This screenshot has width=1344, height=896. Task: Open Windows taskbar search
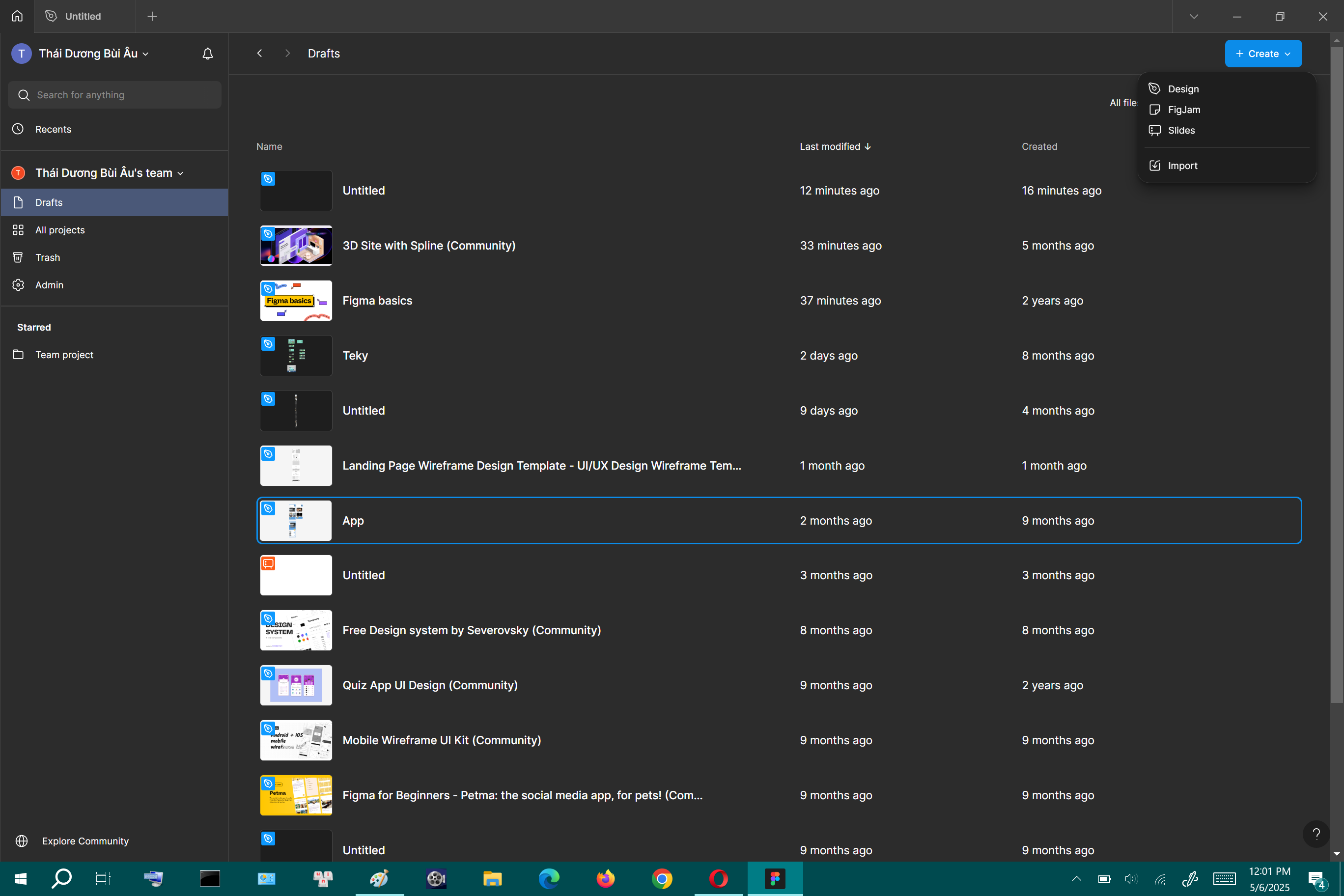pyautogui.click(x=61, y=878)
